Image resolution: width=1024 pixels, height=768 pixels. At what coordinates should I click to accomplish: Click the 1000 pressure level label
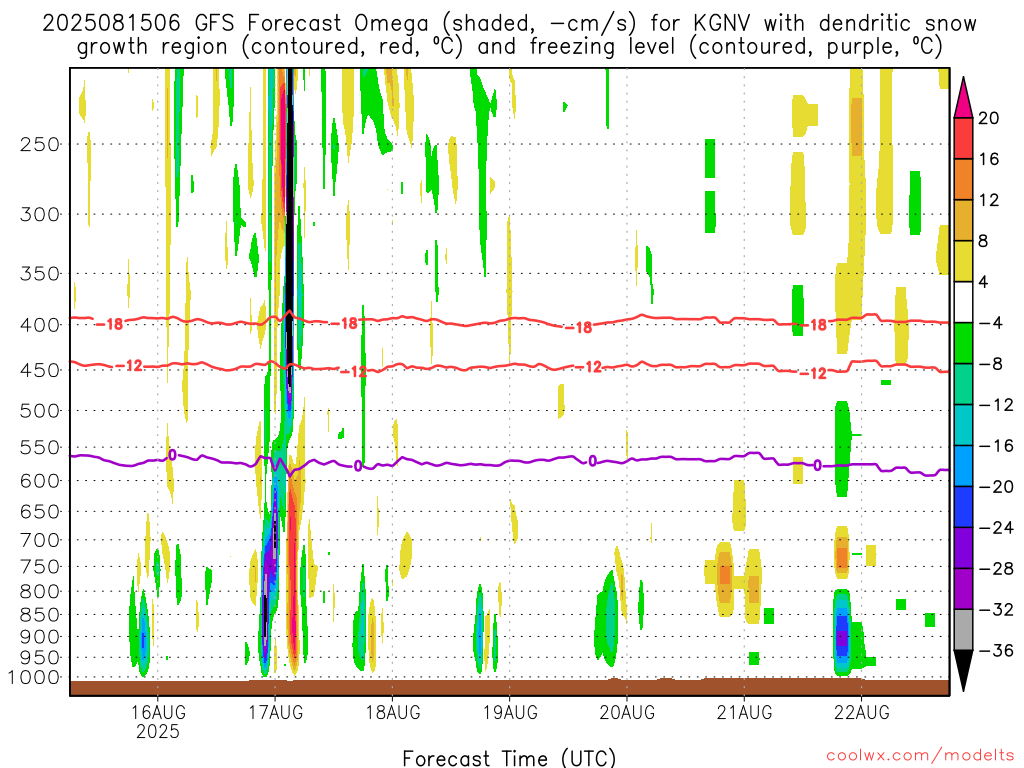(x=34, y=678)
